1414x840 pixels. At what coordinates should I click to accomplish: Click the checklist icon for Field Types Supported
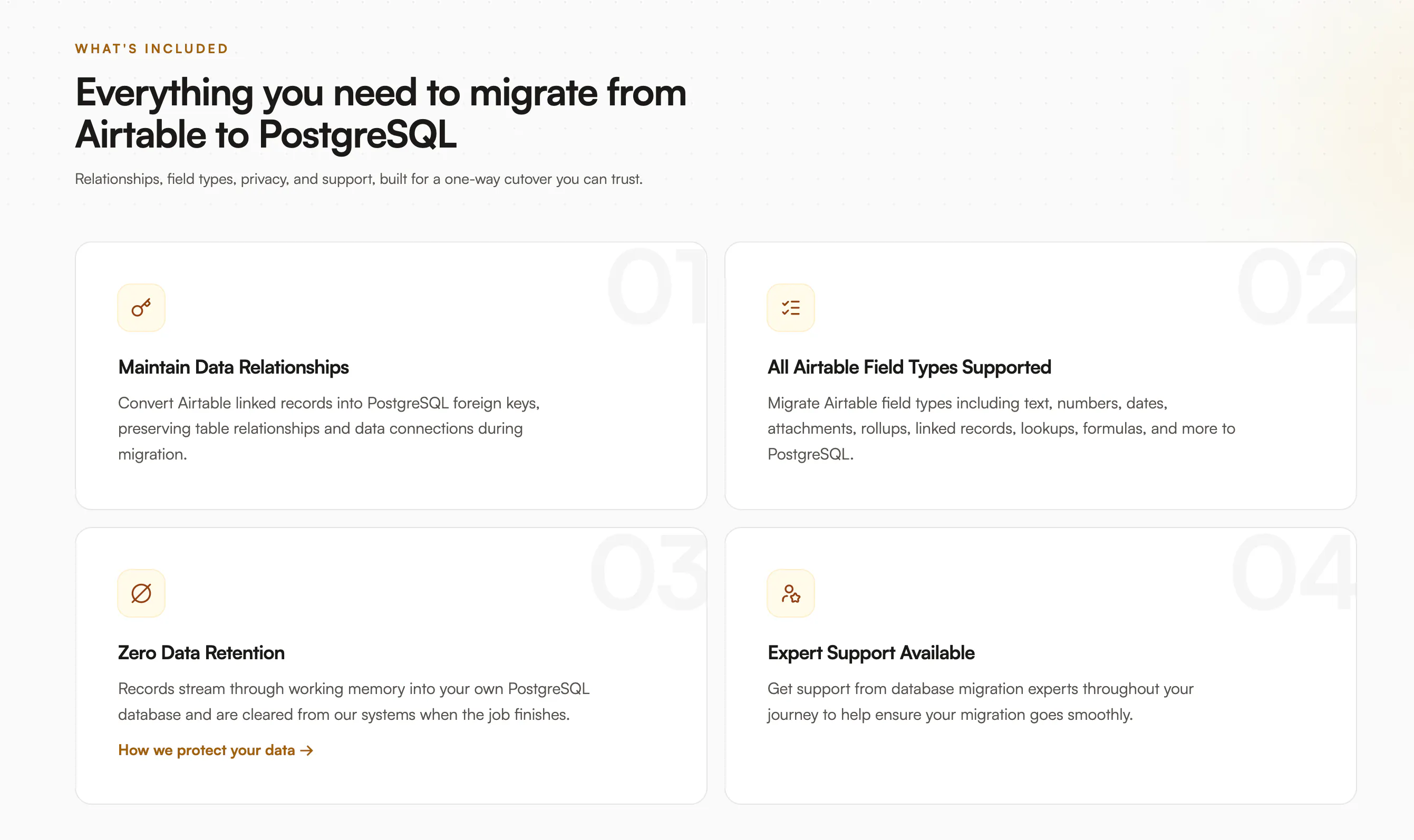click(x=790, y=308)
